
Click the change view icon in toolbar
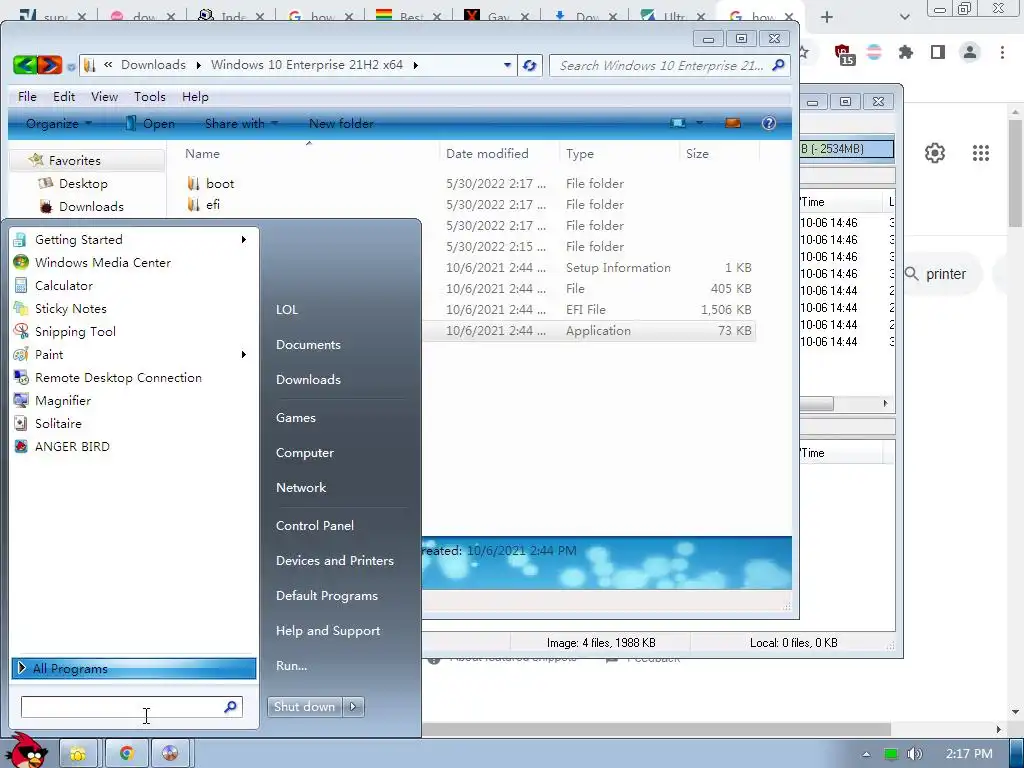coord(678,123)
